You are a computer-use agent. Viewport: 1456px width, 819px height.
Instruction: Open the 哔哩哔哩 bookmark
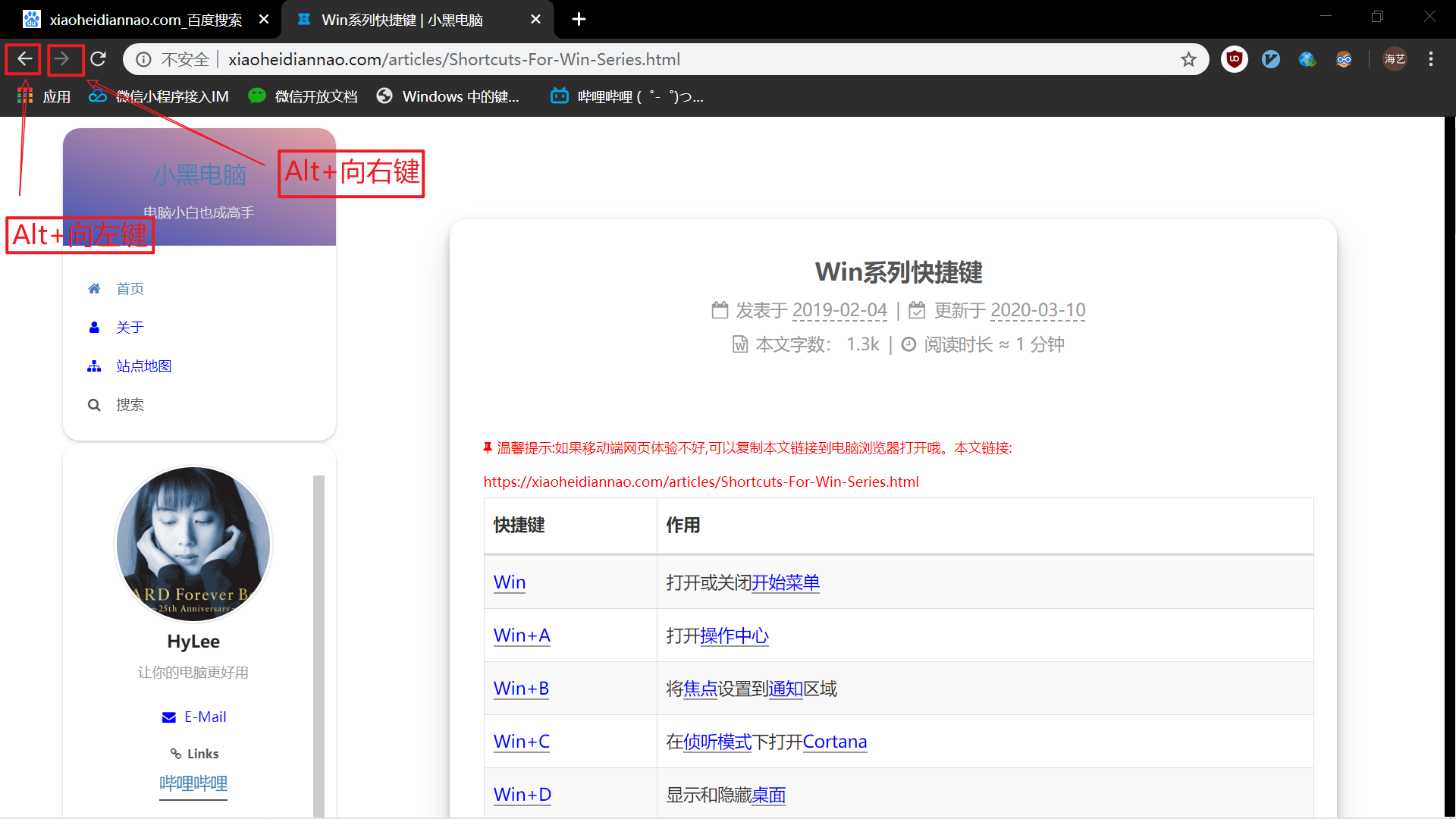(x=628, y=96)
